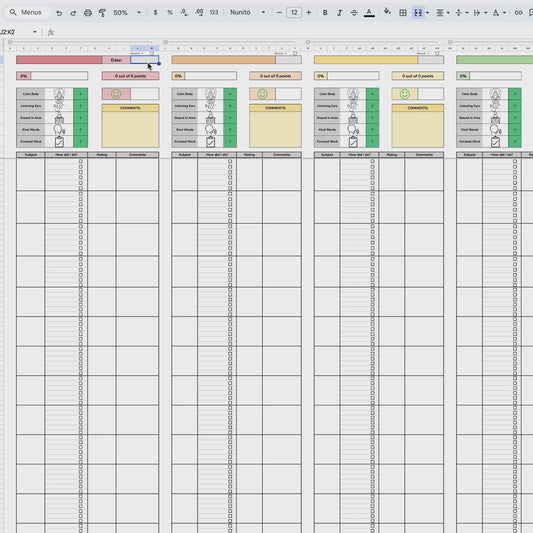Undo the last action
This screenshot has width=533, height=533.
(x=59, y=13)
